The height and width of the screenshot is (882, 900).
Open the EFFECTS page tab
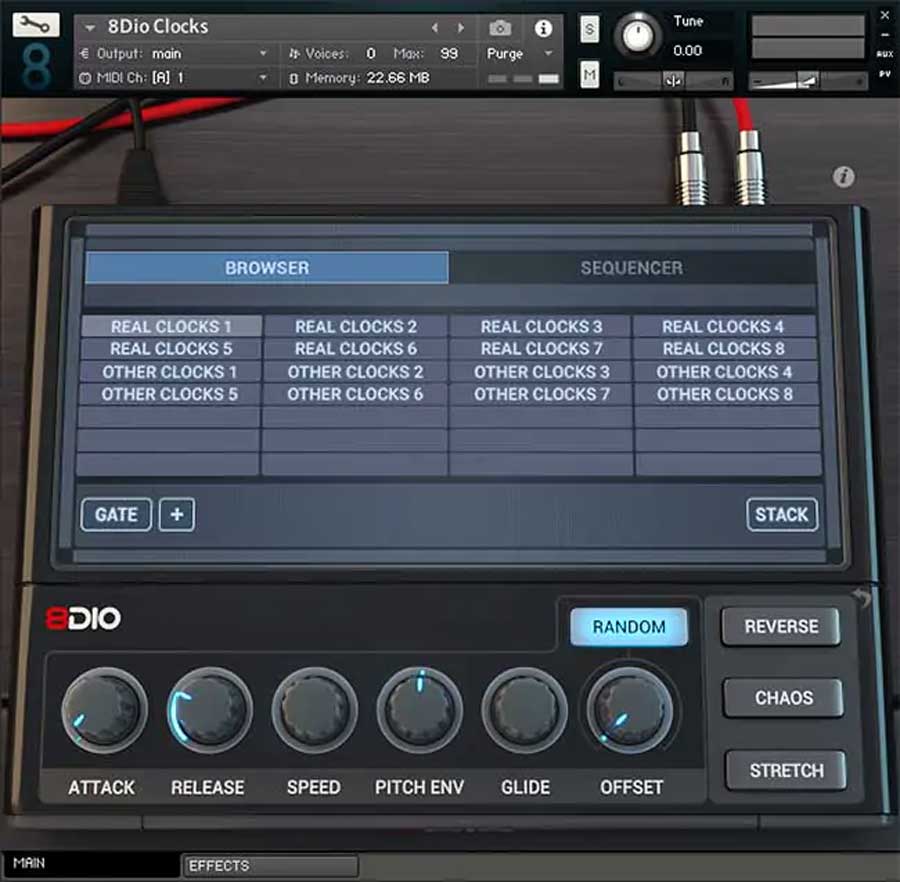pos(270,865)
